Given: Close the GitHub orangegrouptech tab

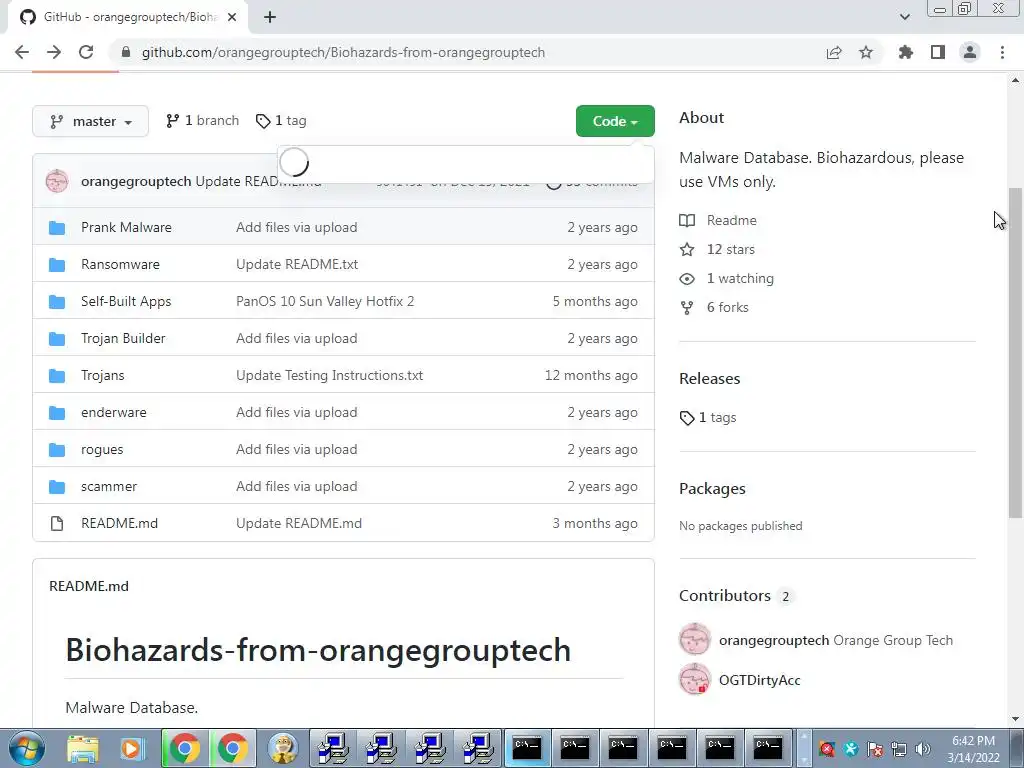Looking at the screenshot, I should (232, 17).
